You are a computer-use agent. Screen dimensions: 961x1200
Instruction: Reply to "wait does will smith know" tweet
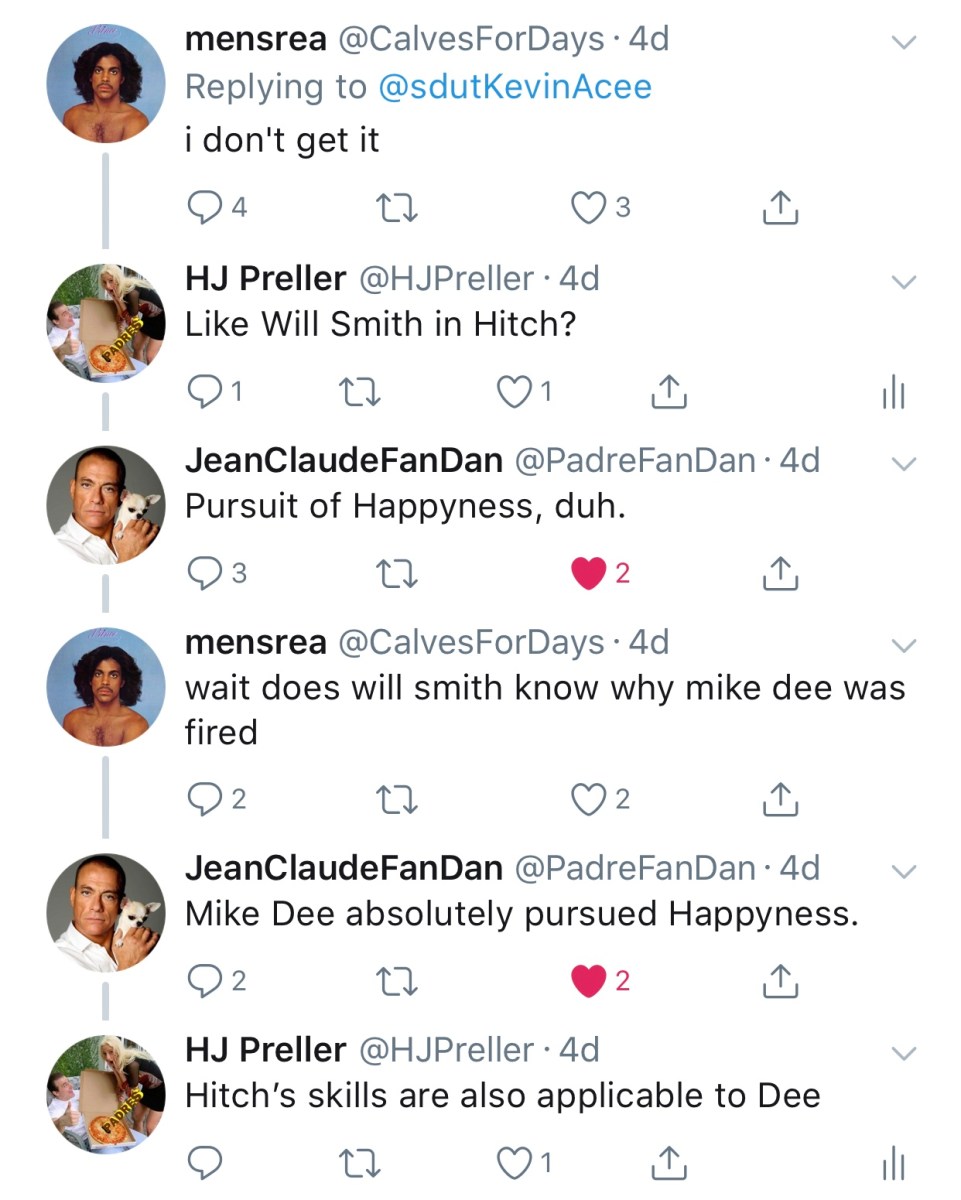[x=204, y=798]
